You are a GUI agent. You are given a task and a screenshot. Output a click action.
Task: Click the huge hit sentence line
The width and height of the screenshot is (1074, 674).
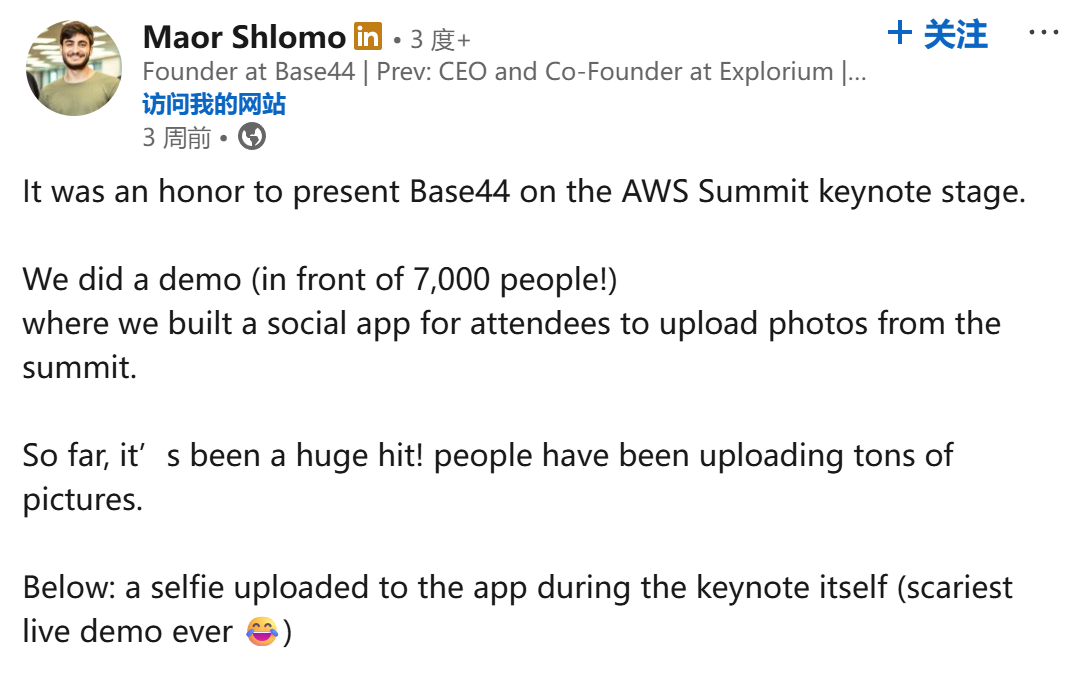point(487,455)
